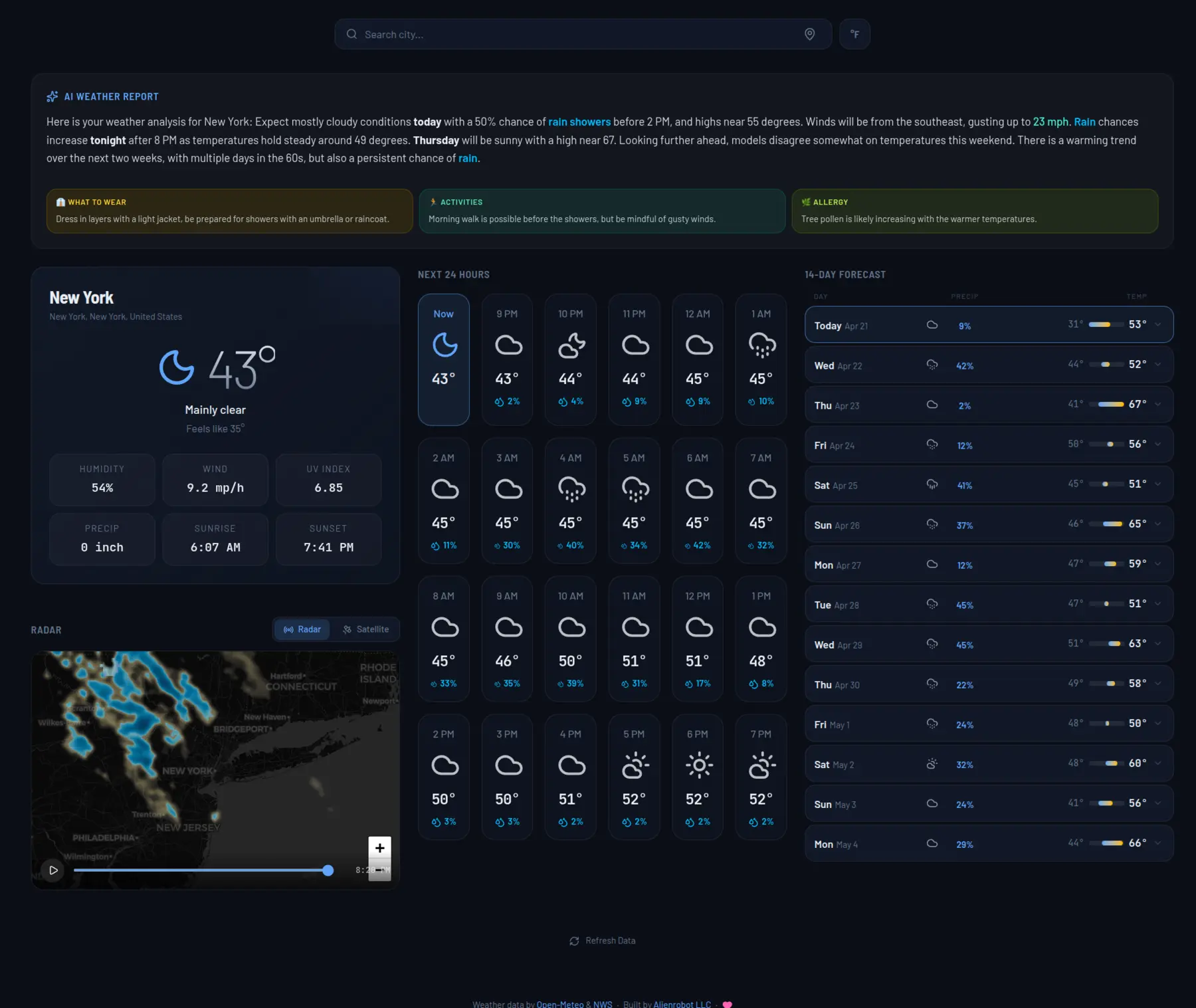Click the rain icon in Wed Apr 22 row
Image resolution: width=1196 pixels, height=1008 pixels.
tap(932, 365)
